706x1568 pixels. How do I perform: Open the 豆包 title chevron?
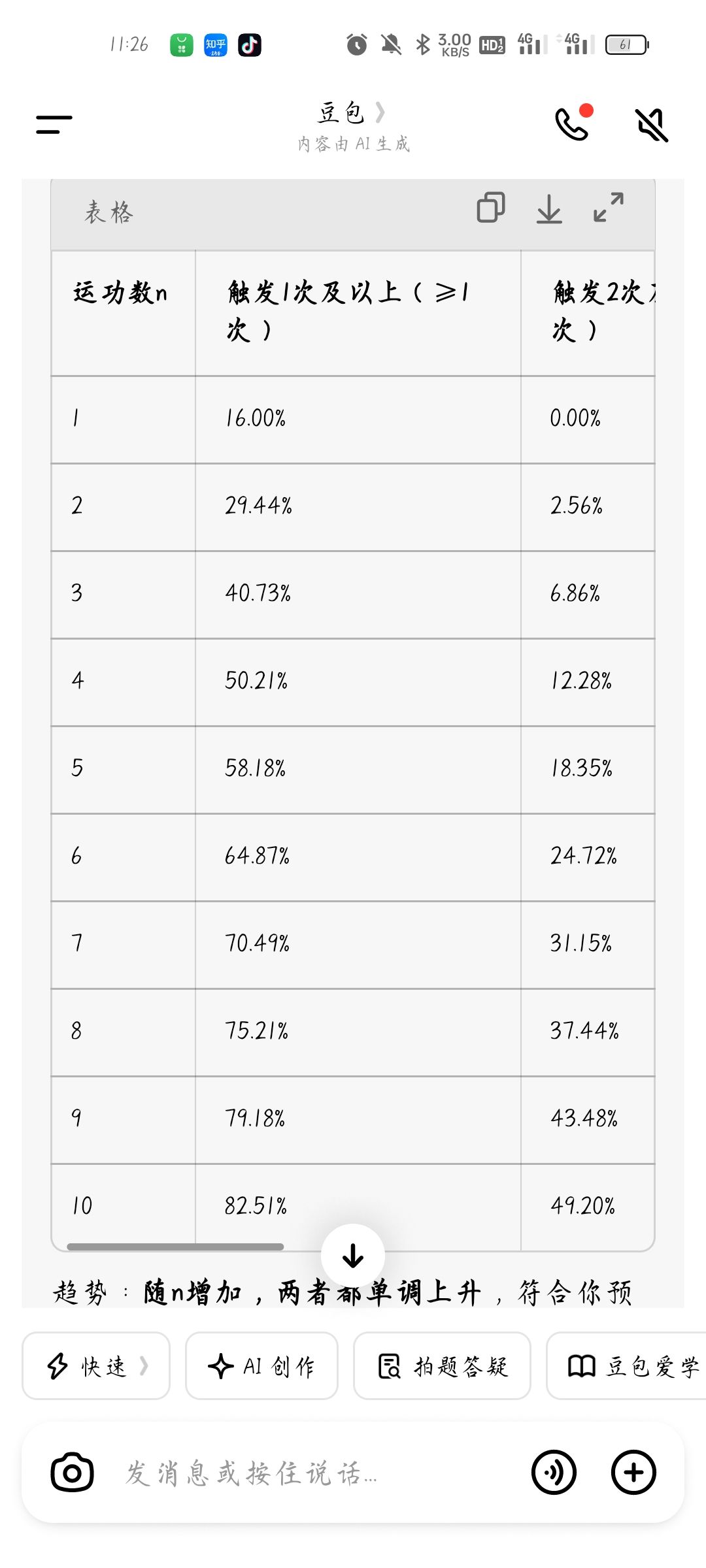click(x=380, y=112)
